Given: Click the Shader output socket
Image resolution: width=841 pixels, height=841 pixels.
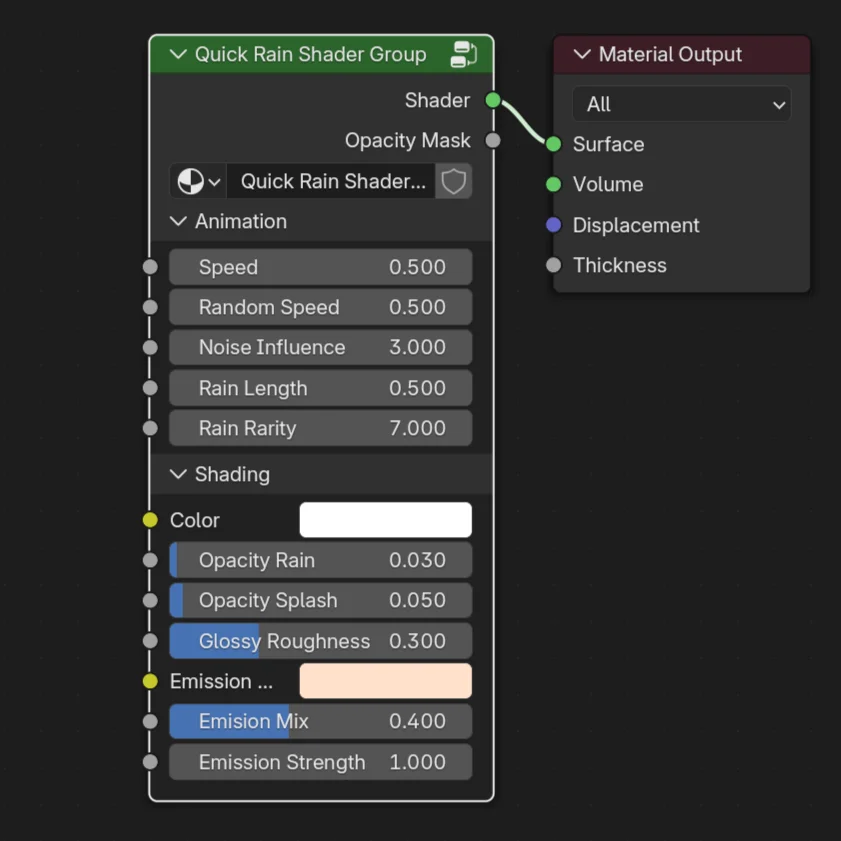Looking at the screenshot, I should [x=493, y=100].
